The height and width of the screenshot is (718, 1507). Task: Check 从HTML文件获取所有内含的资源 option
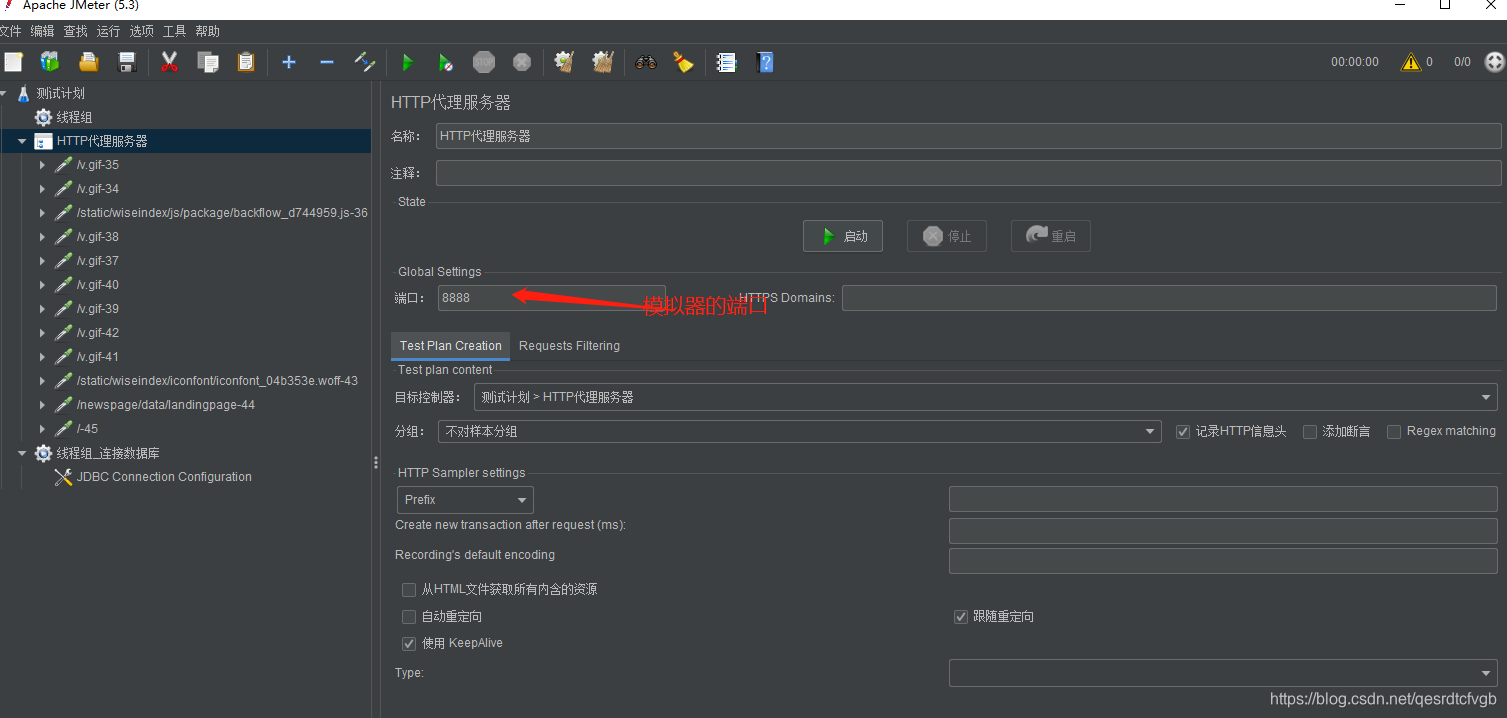[x=409, y=590]
